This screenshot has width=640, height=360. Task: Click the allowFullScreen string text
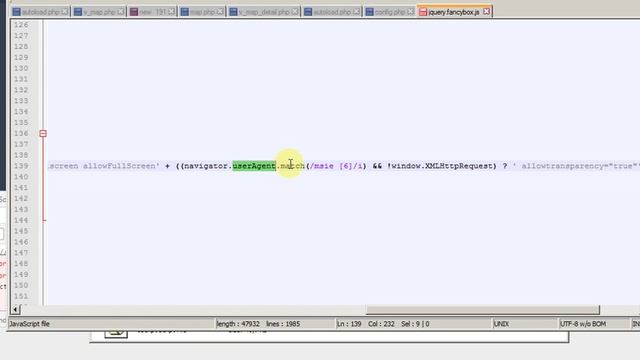[119, 166]
